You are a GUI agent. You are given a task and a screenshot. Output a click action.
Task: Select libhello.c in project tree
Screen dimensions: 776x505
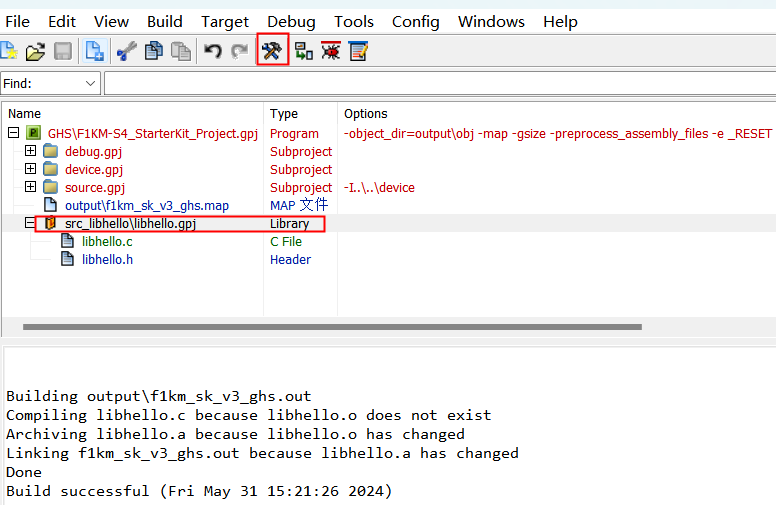pyautogui.click(x=107, y=242)
